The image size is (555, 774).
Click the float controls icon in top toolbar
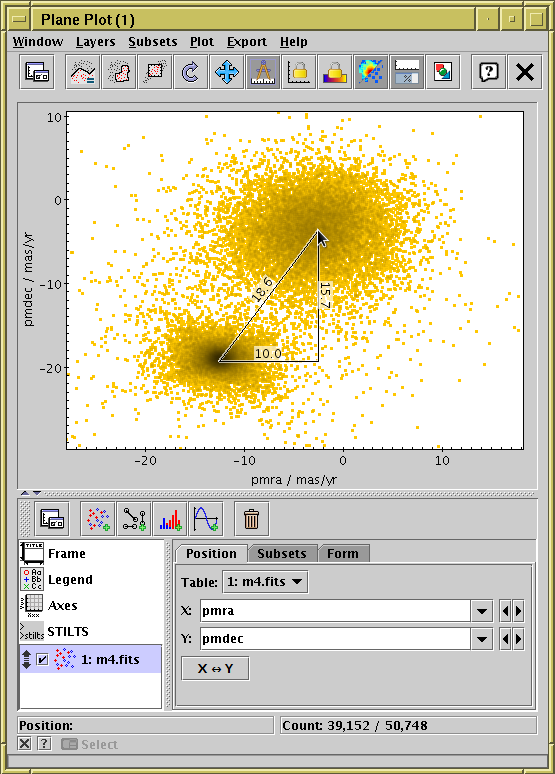37,72
